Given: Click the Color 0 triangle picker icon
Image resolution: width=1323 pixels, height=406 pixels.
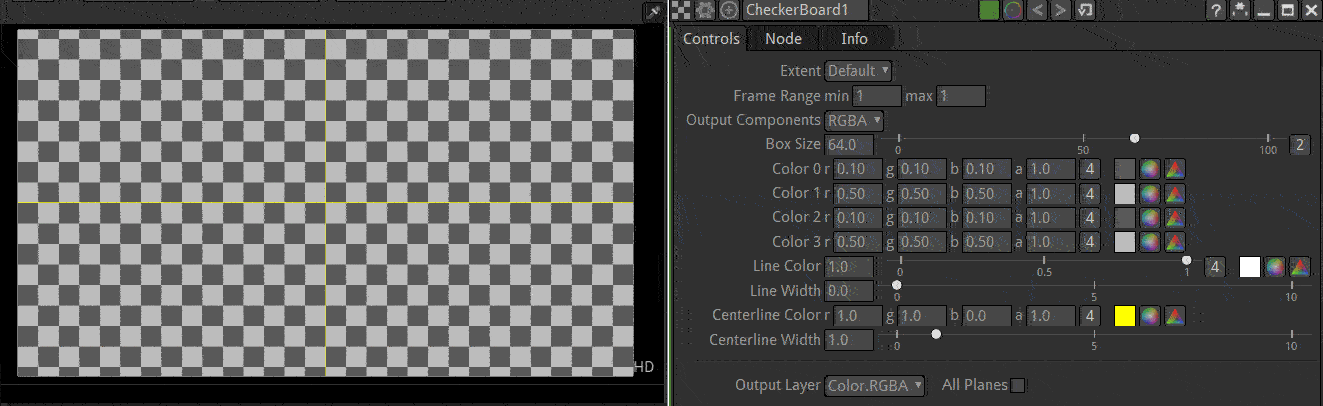Looking at the screenshot, I should pos(1174,169).
